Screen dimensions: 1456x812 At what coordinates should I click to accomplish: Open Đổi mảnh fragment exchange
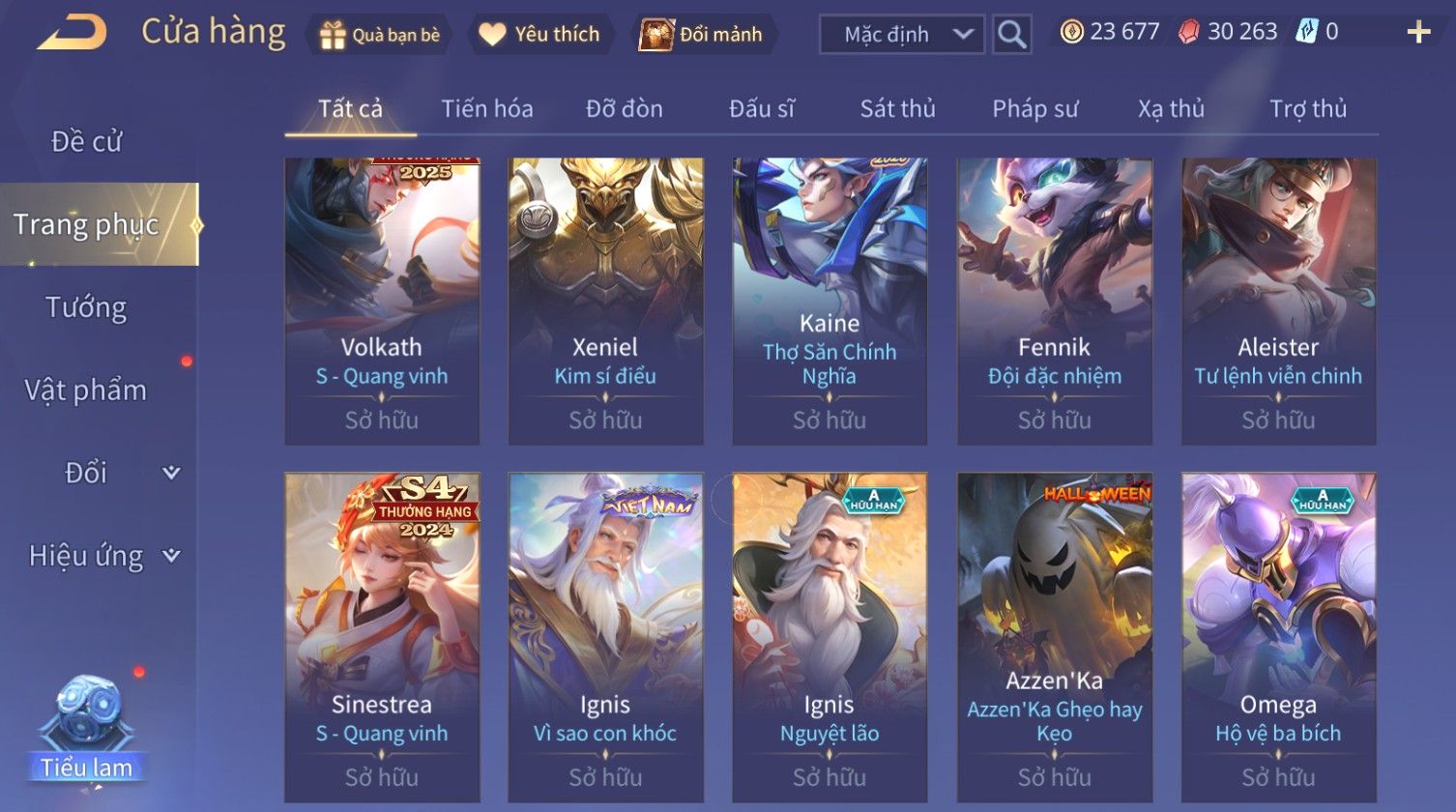[655, 35]
